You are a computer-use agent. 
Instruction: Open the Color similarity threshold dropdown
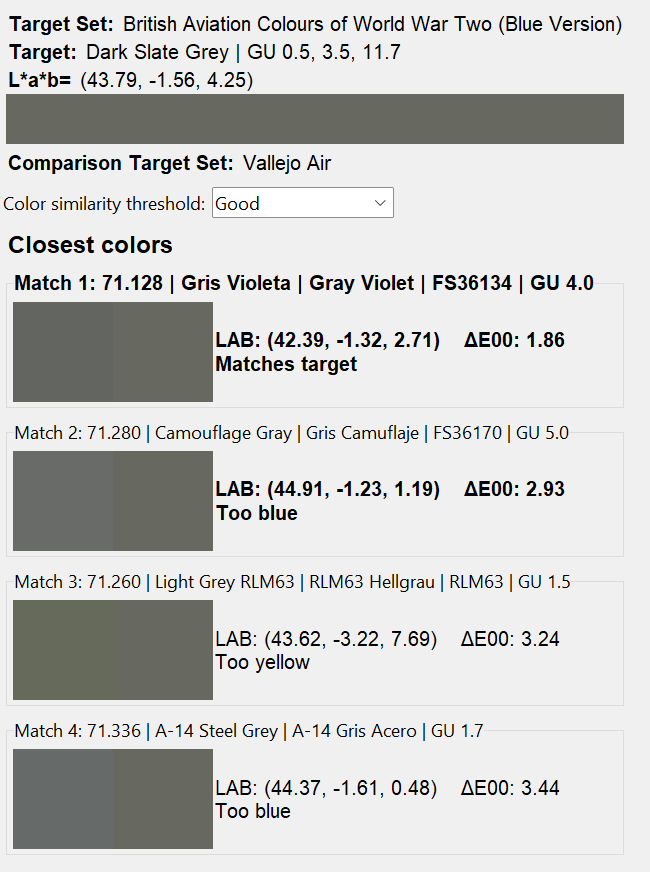tap(303, 203)
